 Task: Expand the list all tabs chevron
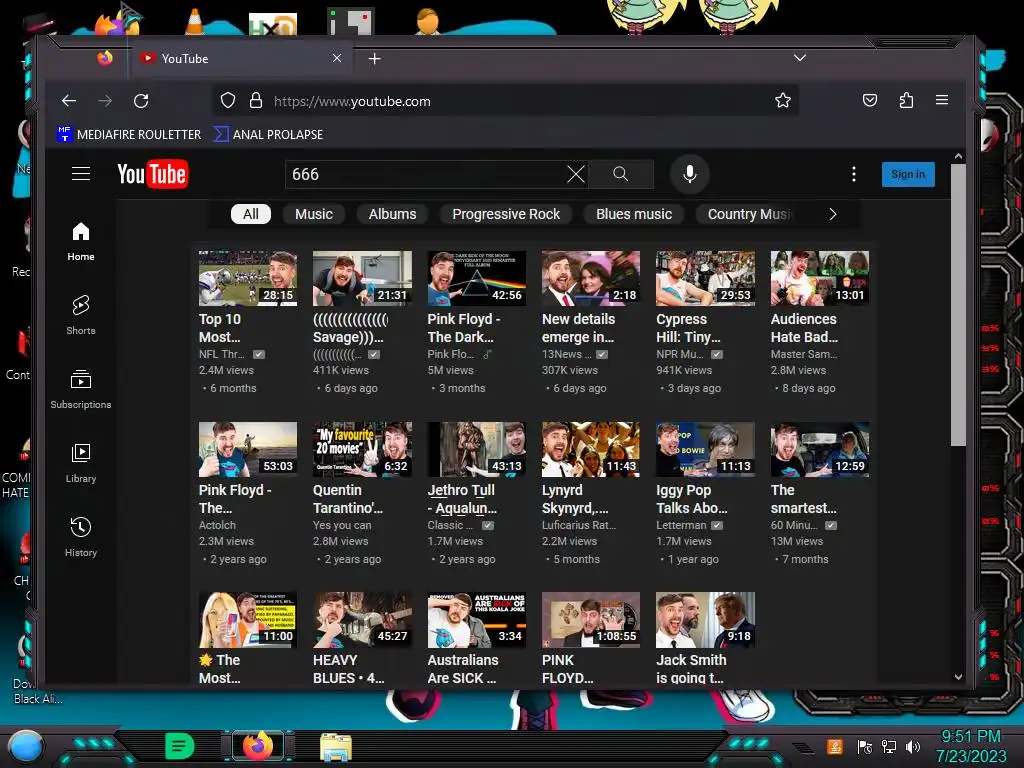tap(799, 58)
